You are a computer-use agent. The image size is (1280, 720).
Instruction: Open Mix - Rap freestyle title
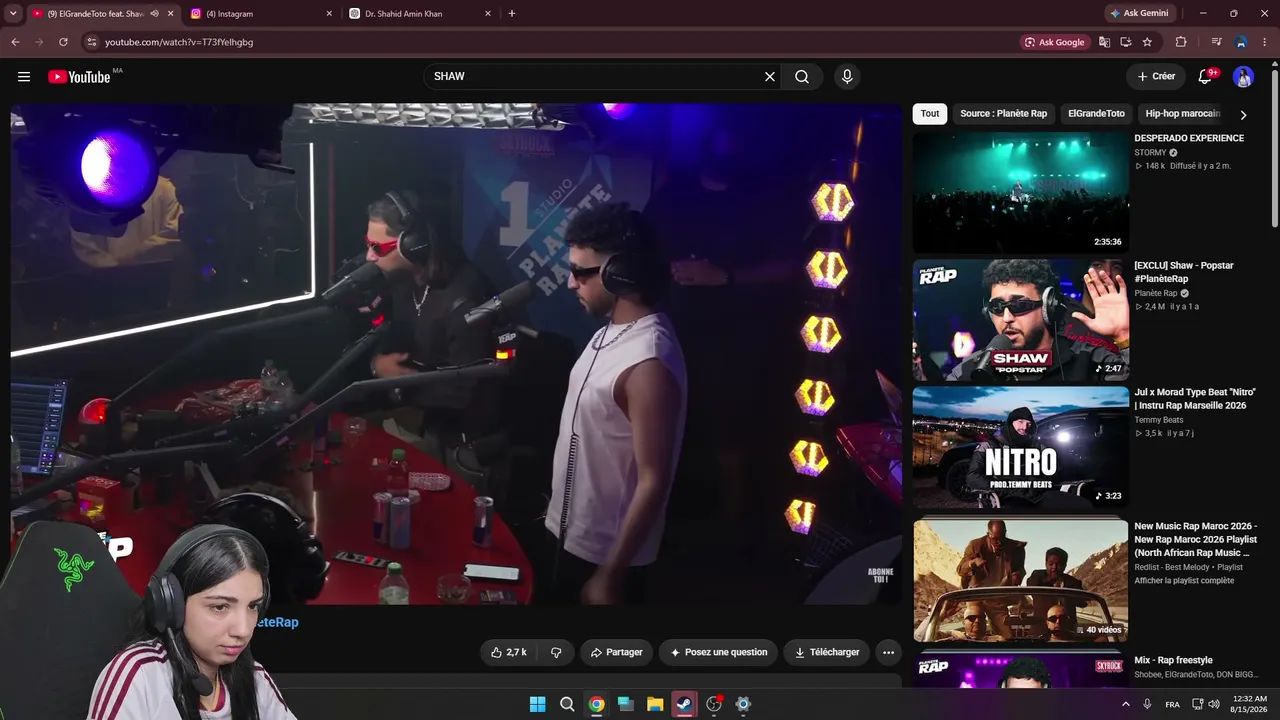(1173, 660)
